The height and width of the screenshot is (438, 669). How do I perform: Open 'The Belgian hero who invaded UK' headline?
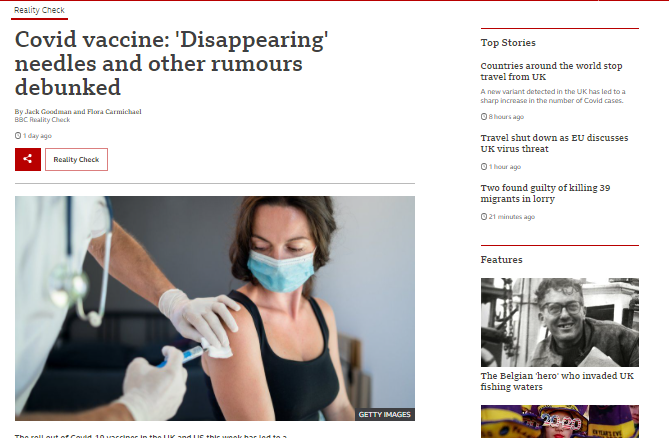point(557,381)
